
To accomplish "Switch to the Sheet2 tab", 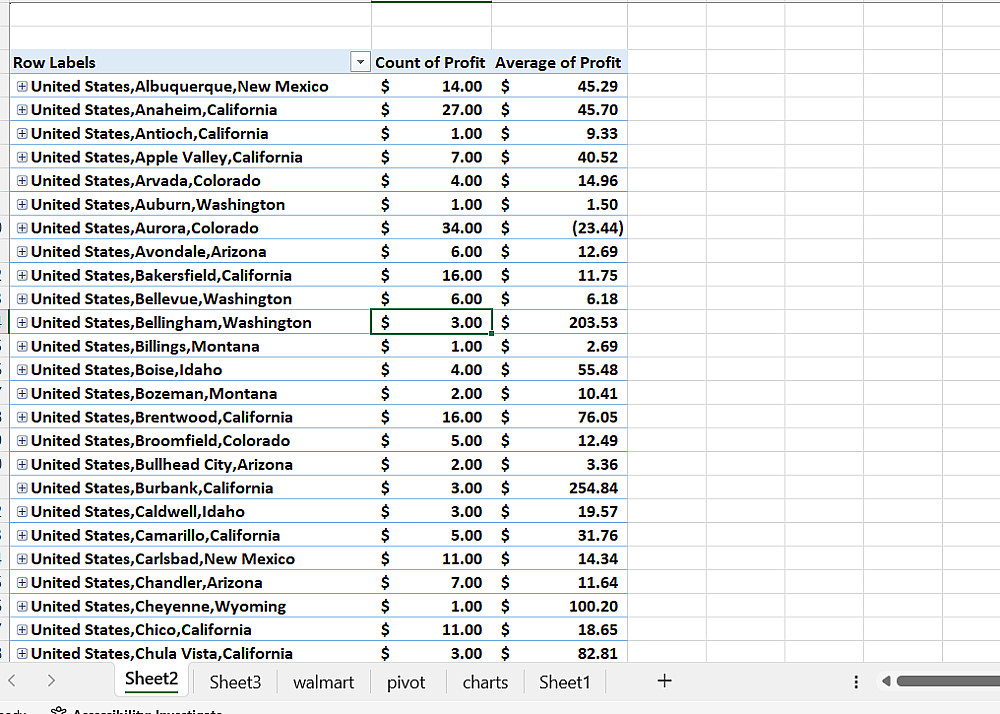I will point(152,680).
